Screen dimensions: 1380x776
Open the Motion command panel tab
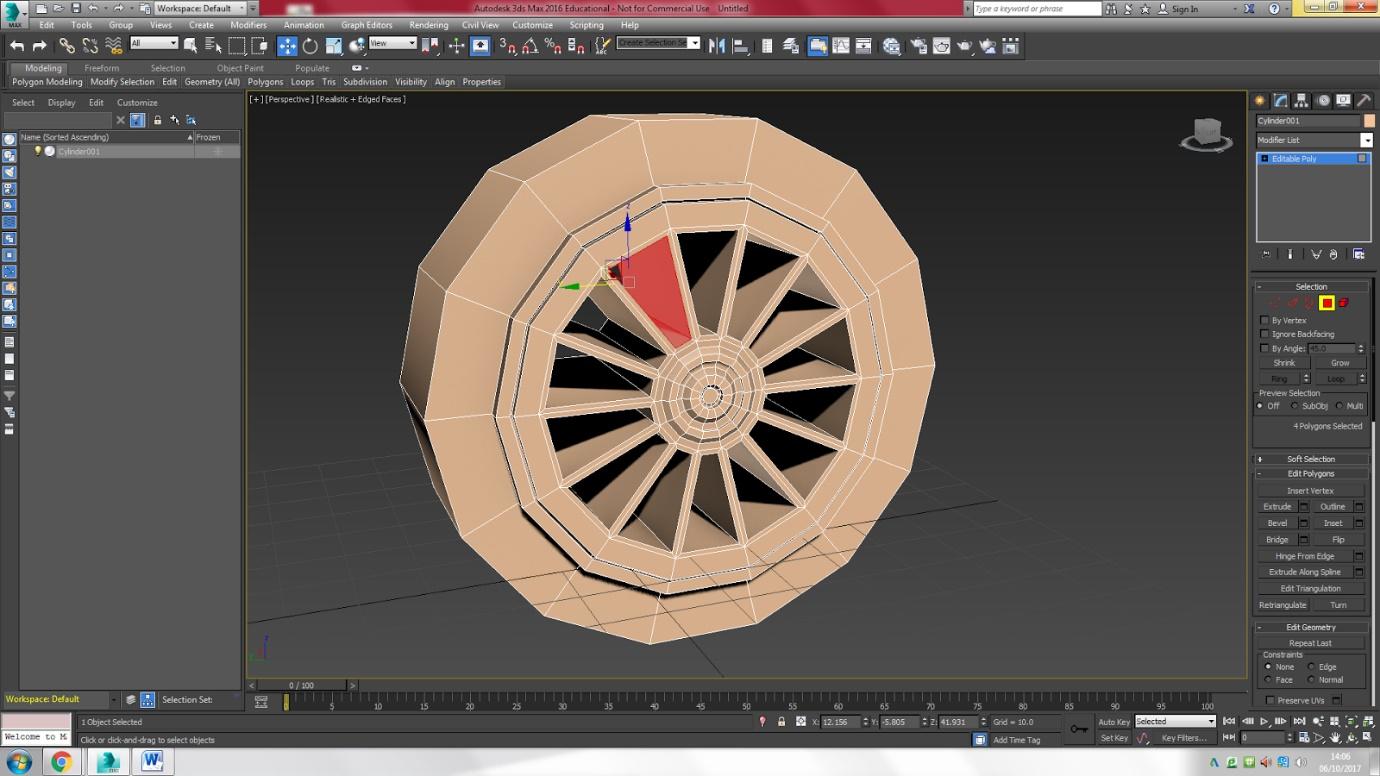(1323, 101)
